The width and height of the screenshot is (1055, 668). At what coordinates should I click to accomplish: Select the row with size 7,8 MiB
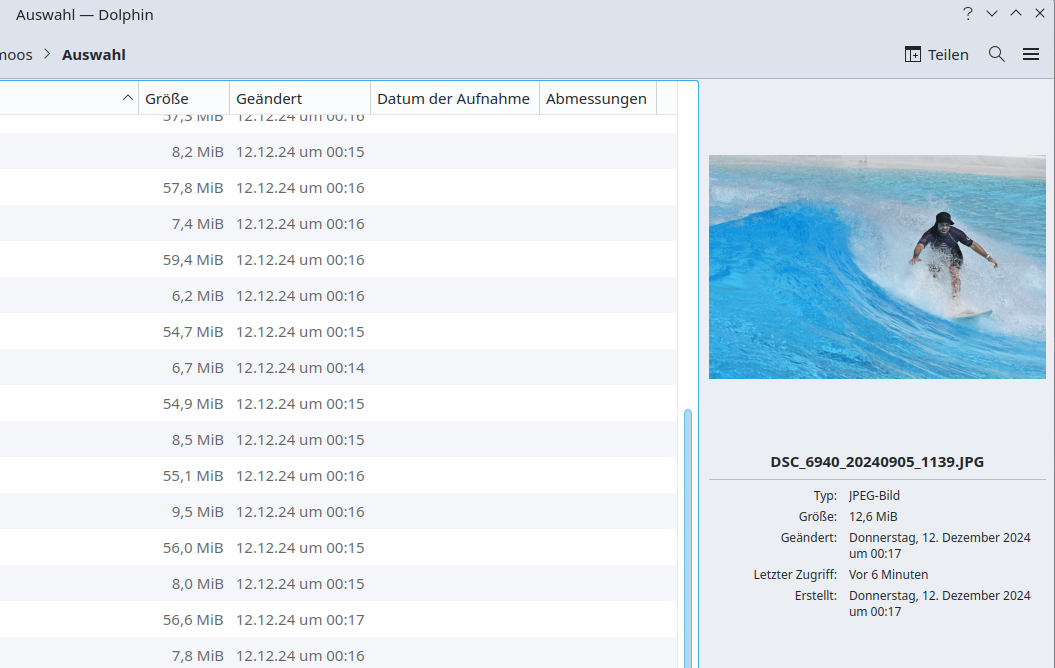click(x=338, y=654)
